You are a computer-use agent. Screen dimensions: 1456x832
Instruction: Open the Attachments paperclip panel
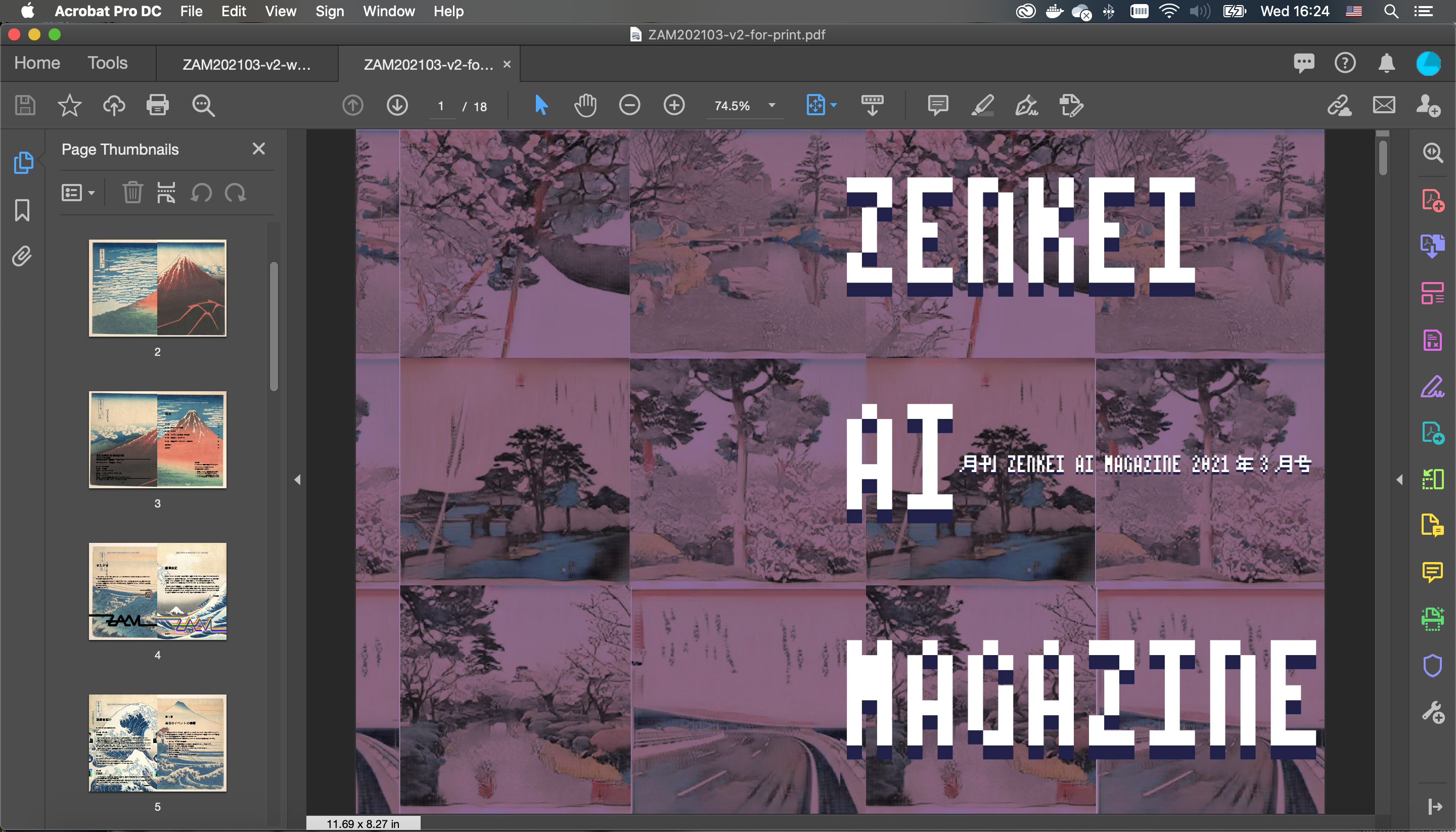(x=22, y=257)
